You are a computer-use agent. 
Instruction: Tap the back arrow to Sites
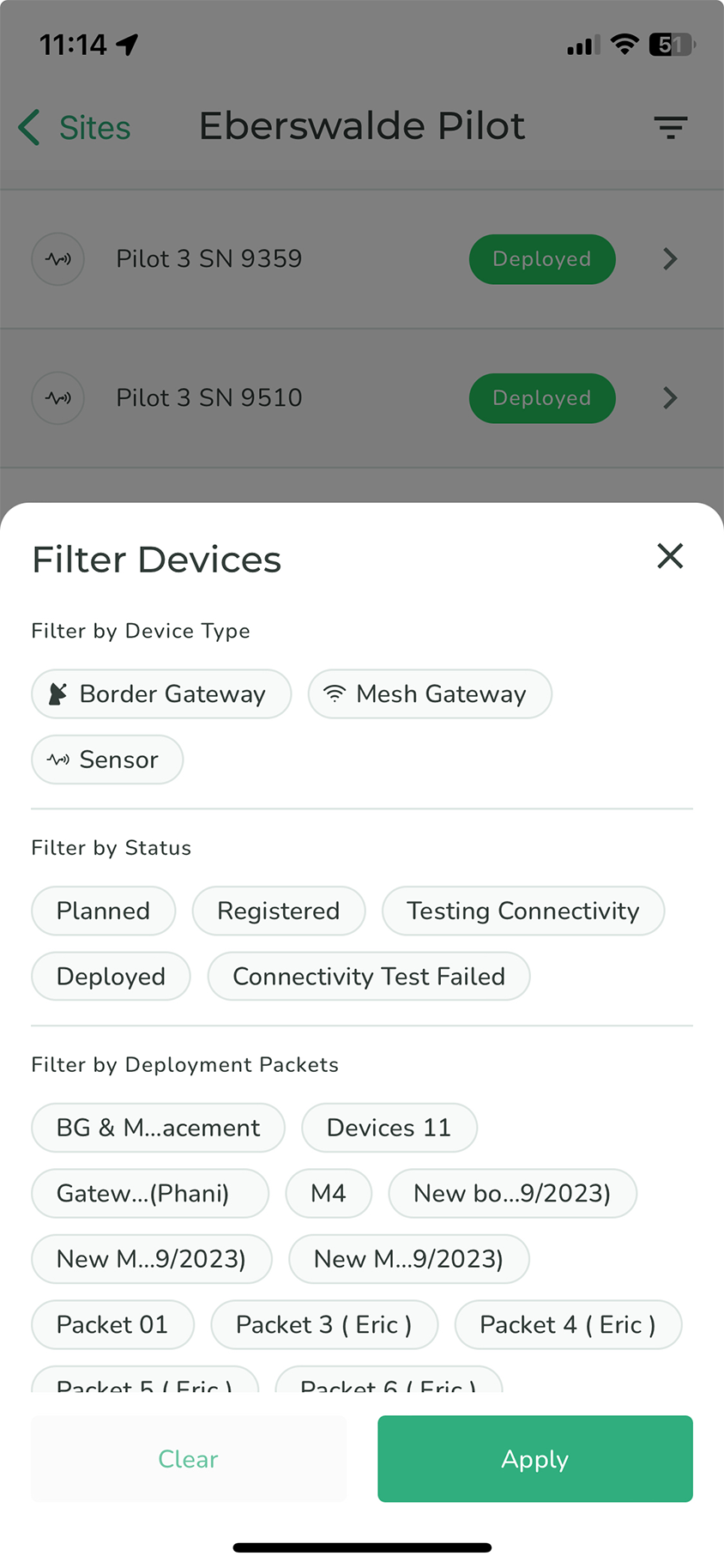click(x=30, y=128)
